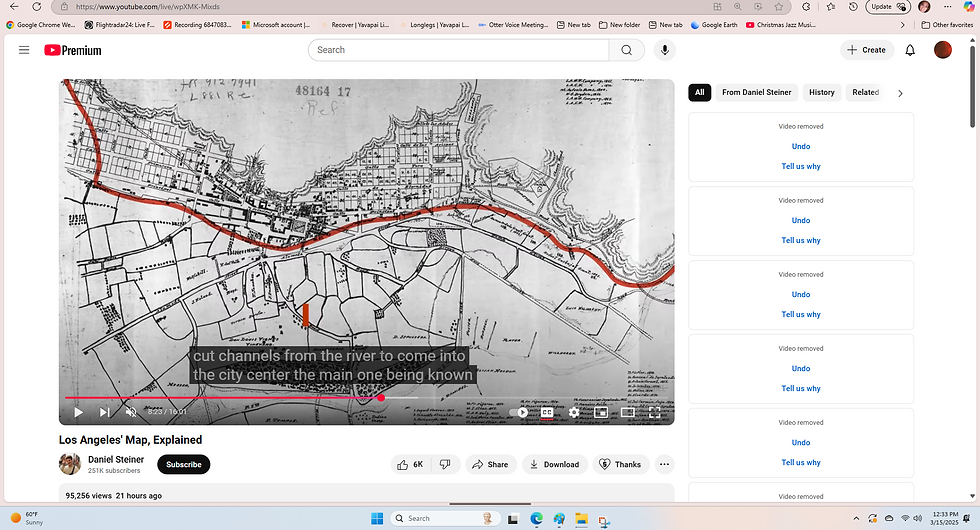Click the browser address bar
This screenshot has height=530, width=980.
tap(388, 7)
